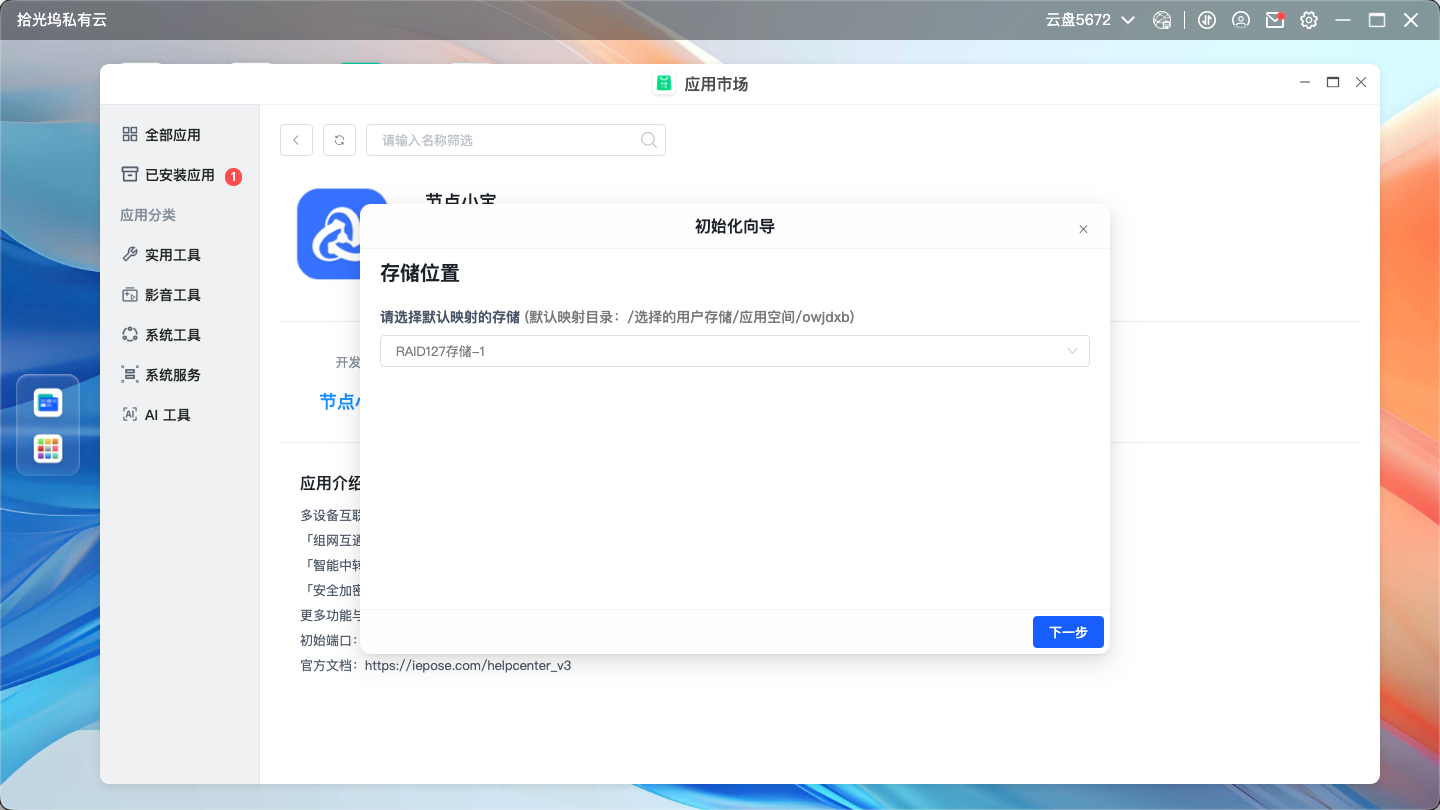This screenshot has width=1440, height=810.
Task: Click the blue window icon in floating sidebar
Action: click(47, 400)
